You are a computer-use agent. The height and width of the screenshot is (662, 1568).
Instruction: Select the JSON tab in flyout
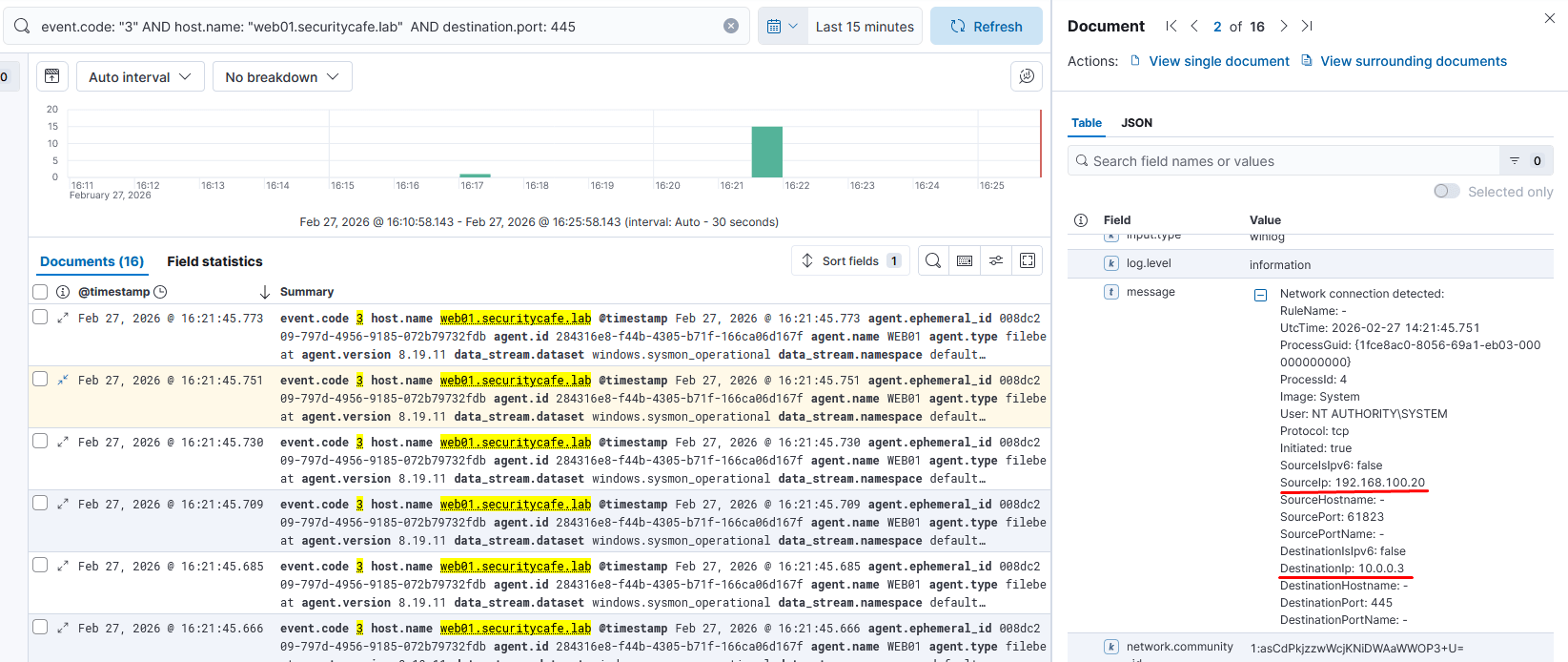[1136, 122]
